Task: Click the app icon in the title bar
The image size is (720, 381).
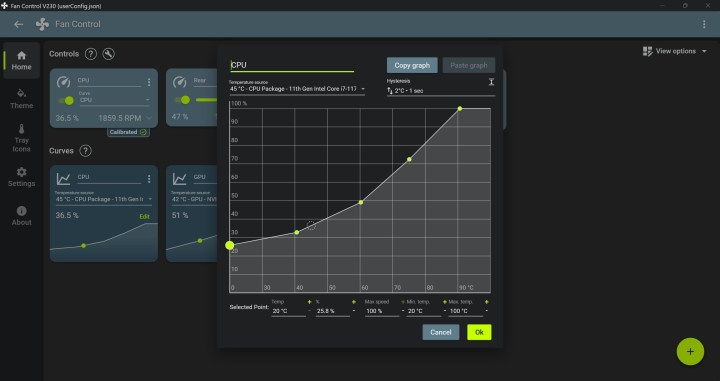Action: [4, 6]
